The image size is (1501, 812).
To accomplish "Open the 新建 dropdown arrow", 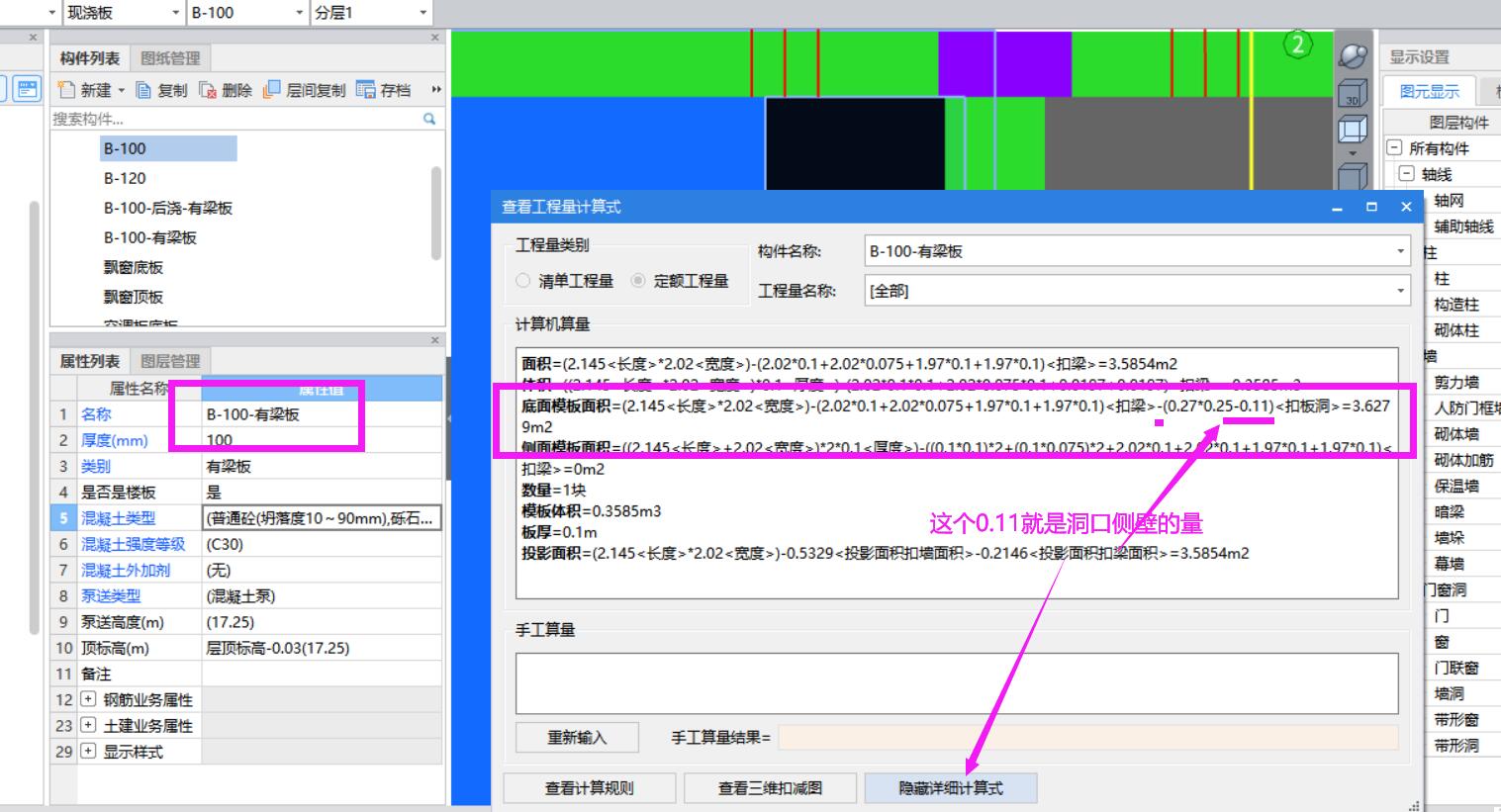I will (x=122, y=90).
